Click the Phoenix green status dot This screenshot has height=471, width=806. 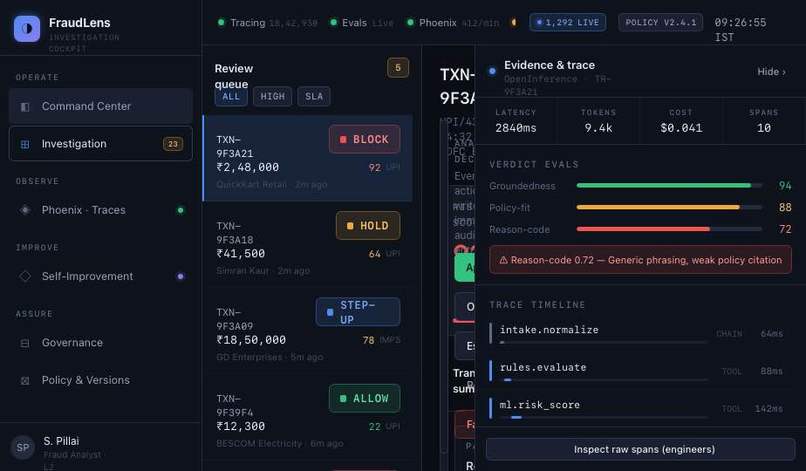coord(410,23)
